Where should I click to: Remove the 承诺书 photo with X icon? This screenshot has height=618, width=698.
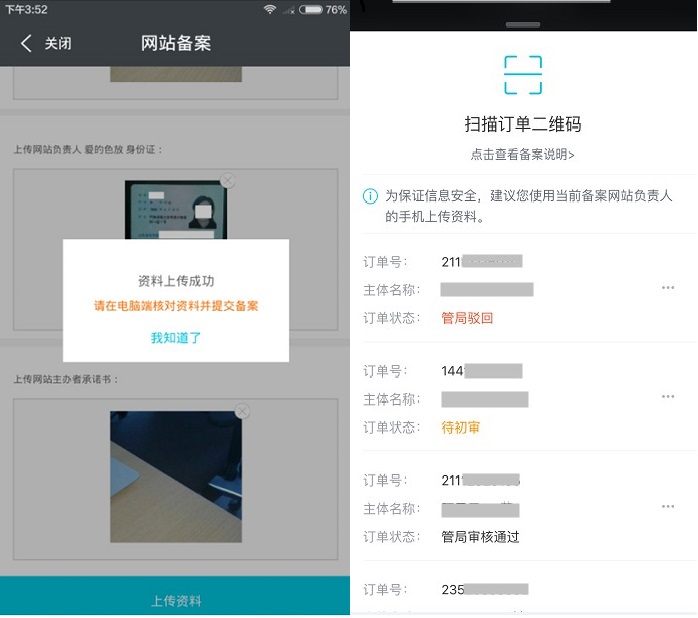pos(241,411)
